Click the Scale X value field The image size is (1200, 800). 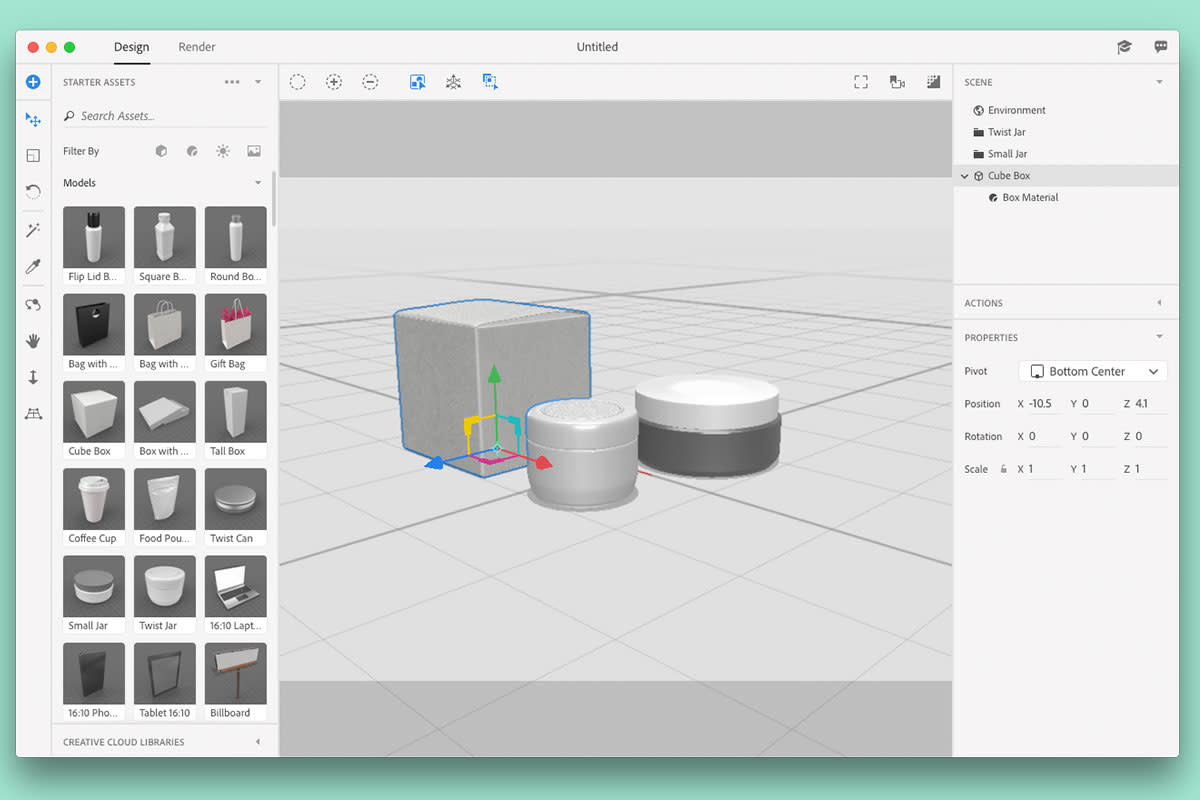1044,469
